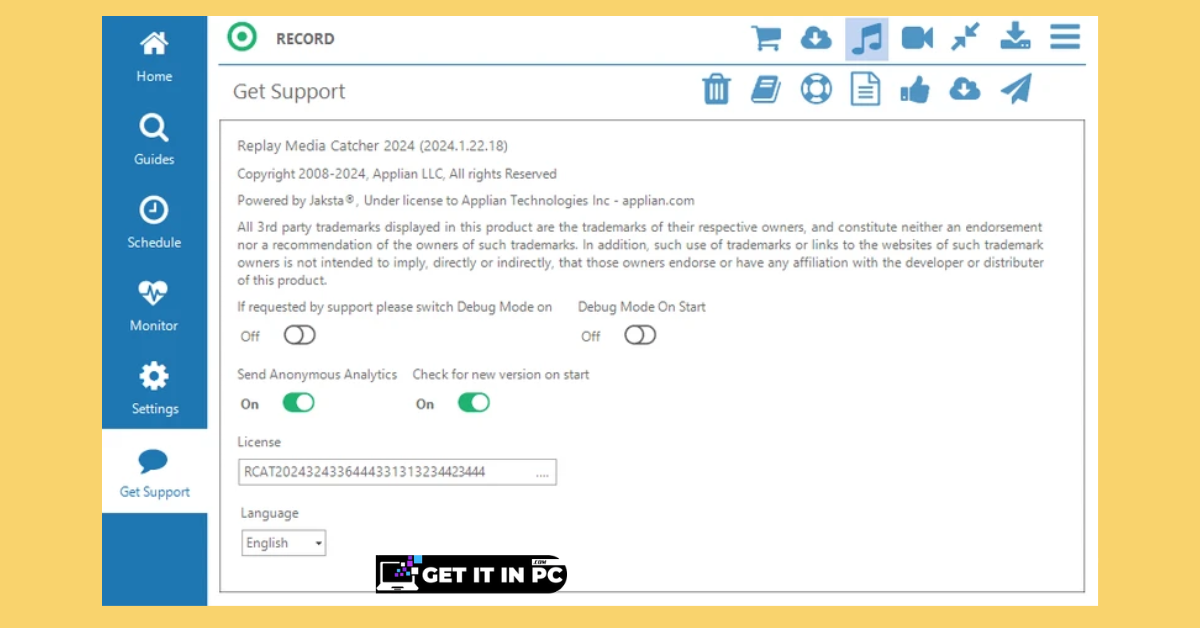Viewport: 1200px width, 628px height.
Task: Click the thumbs up icon
Action: pos(915,91)
